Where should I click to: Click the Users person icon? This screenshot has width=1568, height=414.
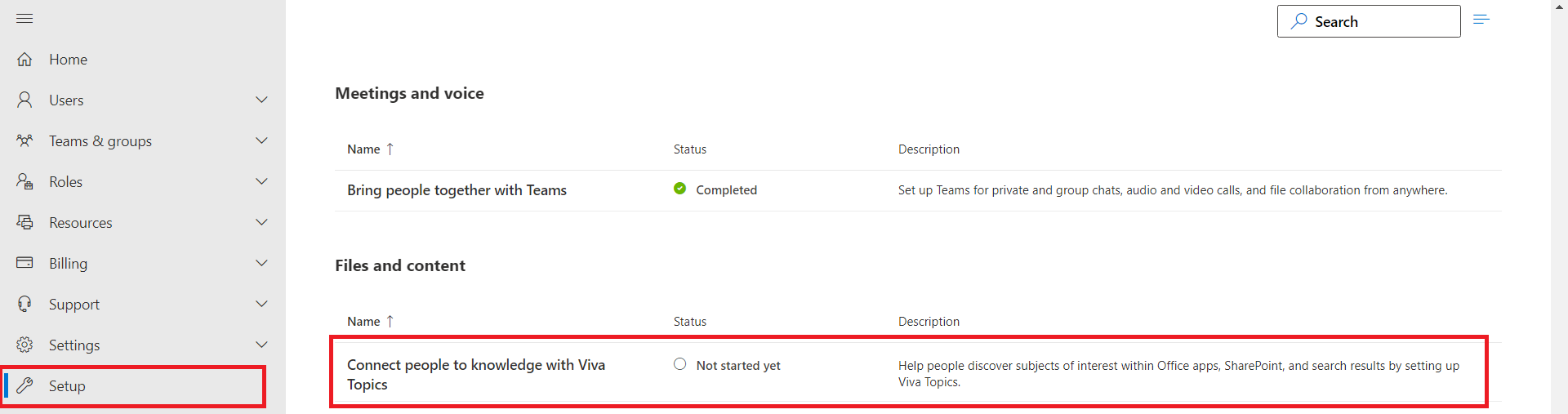(24, 100)
